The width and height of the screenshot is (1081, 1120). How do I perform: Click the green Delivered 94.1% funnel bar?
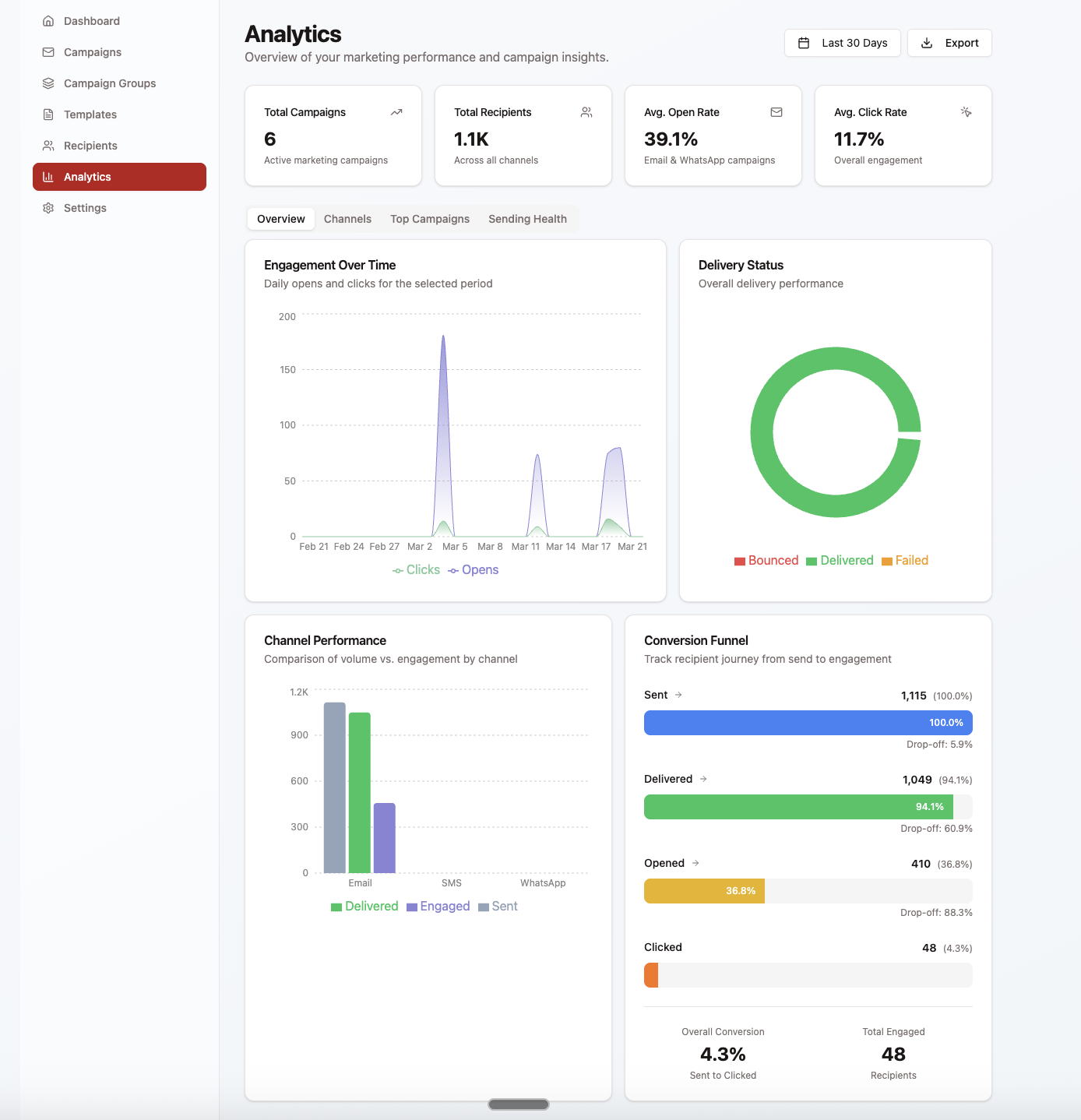(x=798, y=807)
